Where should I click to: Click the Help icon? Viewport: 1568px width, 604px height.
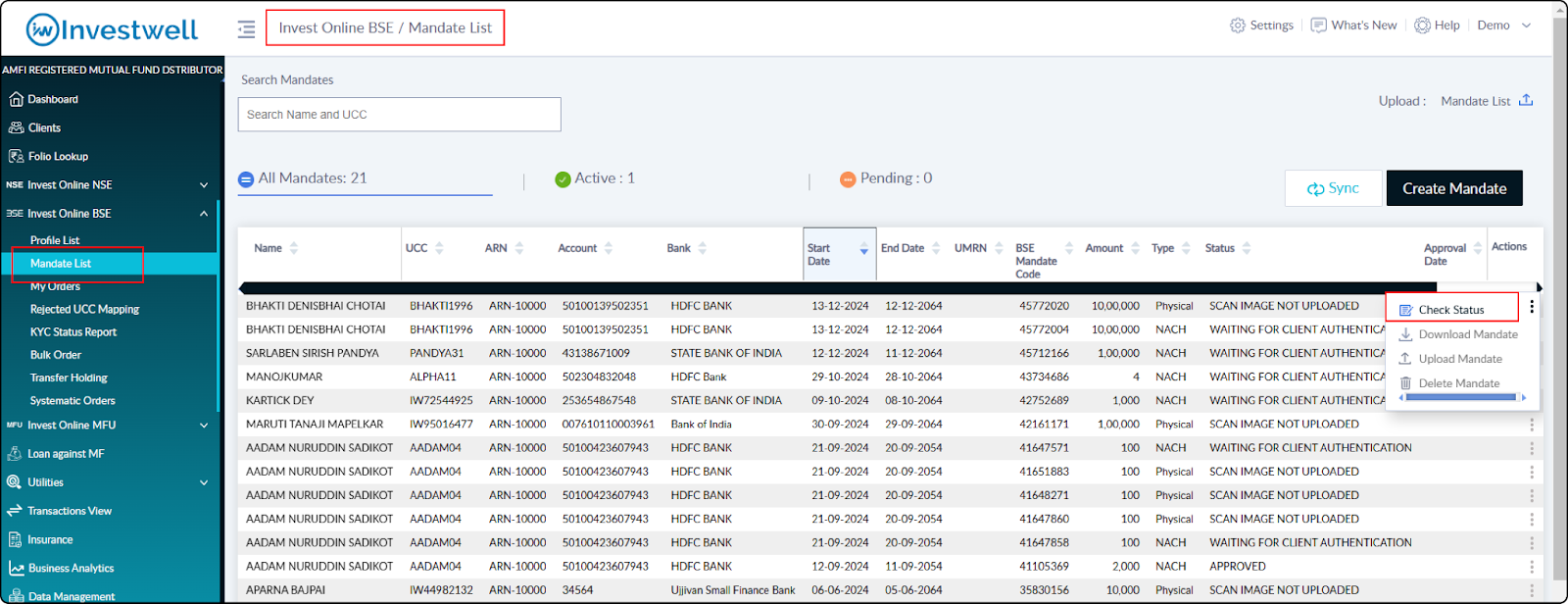pyautogui.click(x=1422, y=25)
